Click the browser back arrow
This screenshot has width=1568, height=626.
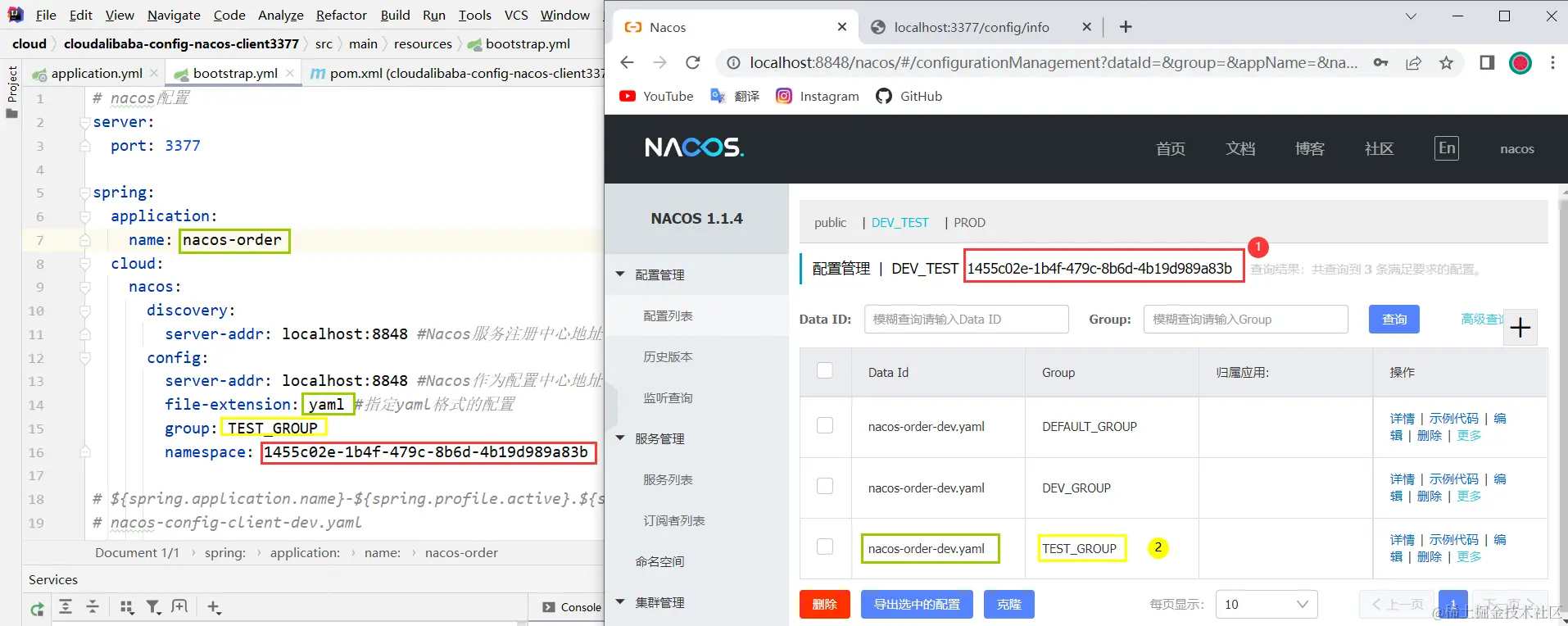(628, 62)
